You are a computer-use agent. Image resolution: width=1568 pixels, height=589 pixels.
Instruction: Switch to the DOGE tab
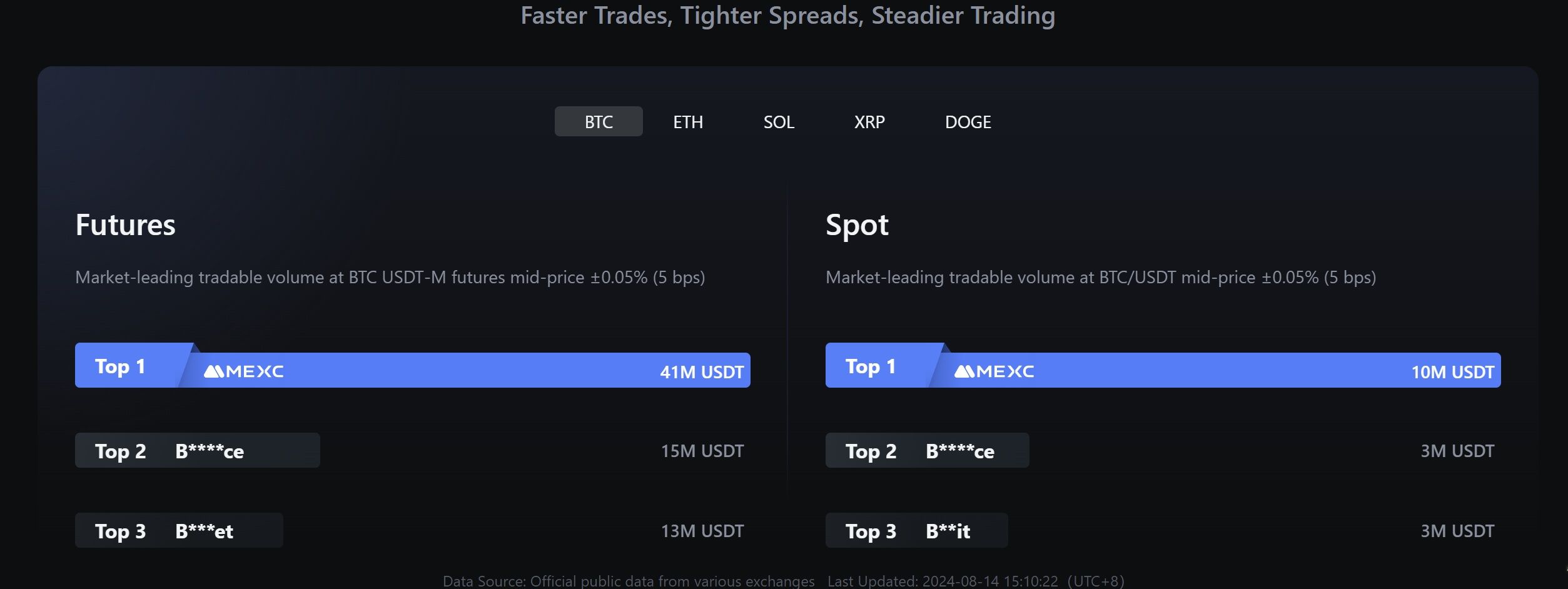[x=967, y=122]
